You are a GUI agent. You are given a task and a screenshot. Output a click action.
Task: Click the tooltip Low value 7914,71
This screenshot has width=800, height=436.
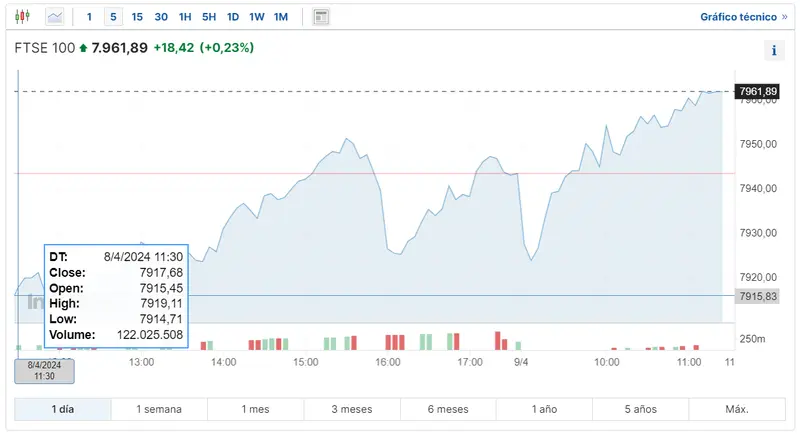[x=161, y=319]
